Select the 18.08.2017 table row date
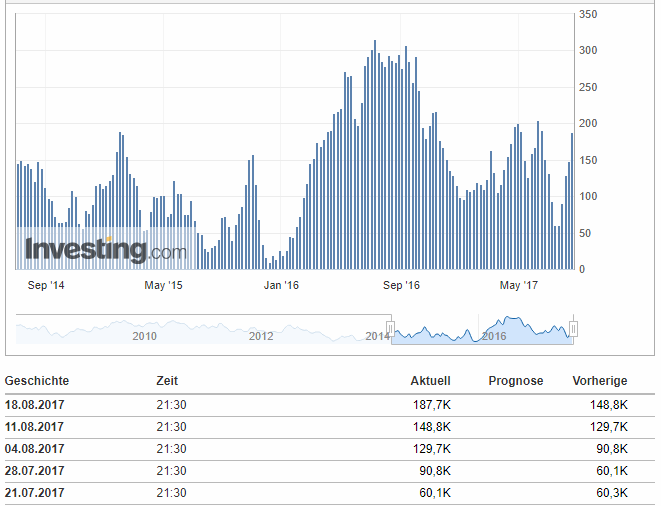This screenshot has width=661, height=506. click(35, 406)
